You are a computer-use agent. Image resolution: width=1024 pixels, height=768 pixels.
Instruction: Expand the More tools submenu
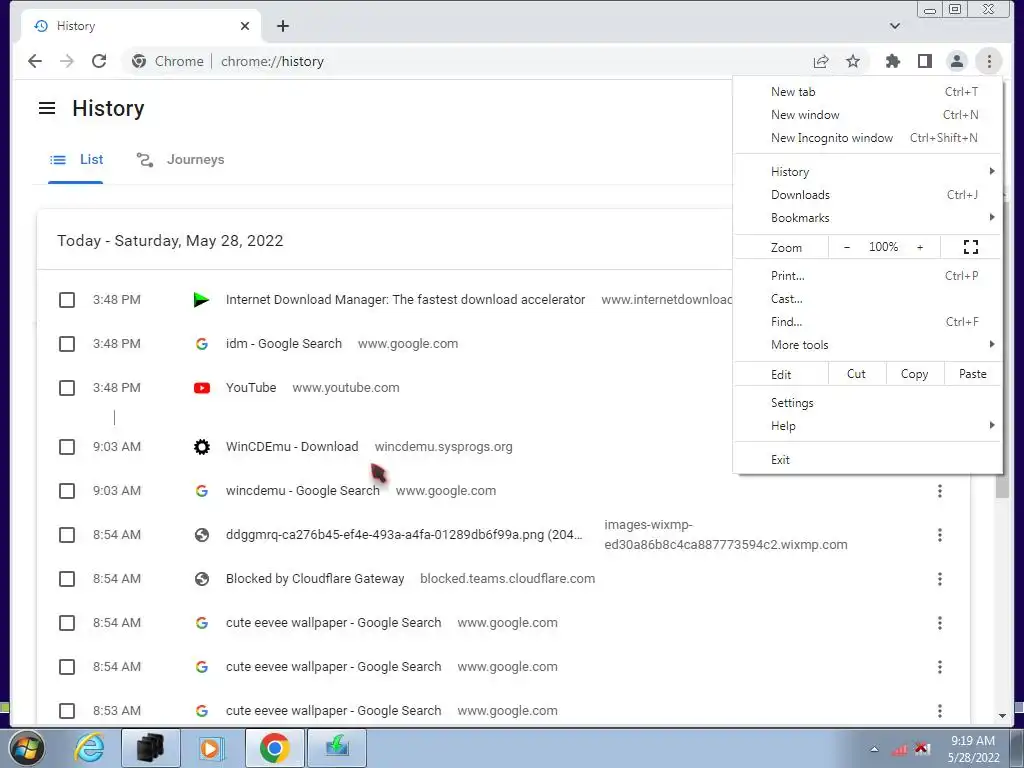point(867,345)
